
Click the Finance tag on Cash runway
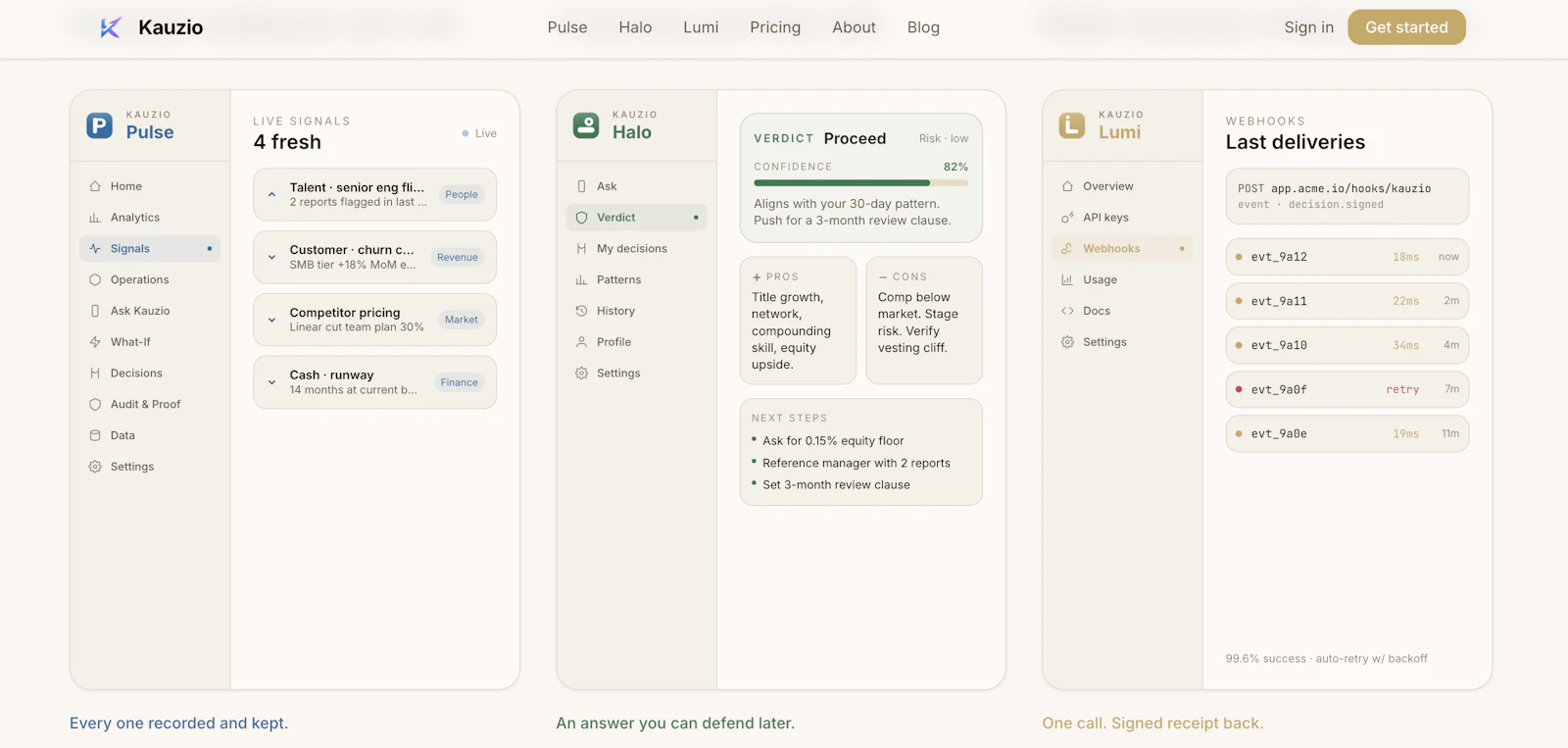(x=460, y=382)
